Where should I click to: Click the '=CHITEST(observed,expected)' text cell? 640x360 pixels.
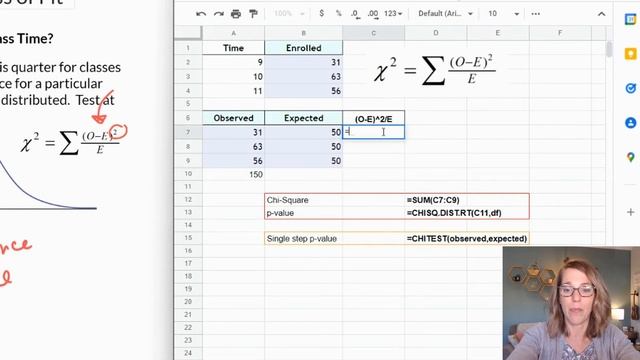coord(467,238)
